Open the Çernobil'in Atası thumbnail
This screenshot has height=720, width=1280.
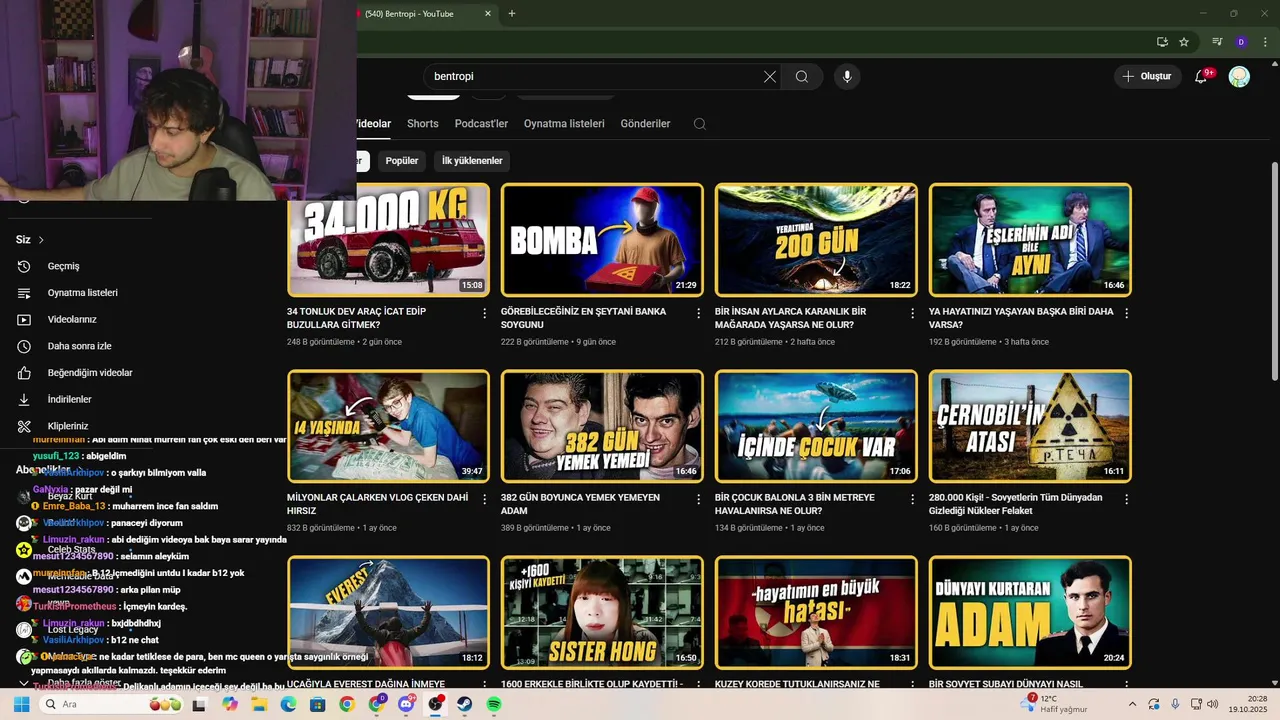pos(1030,426)
